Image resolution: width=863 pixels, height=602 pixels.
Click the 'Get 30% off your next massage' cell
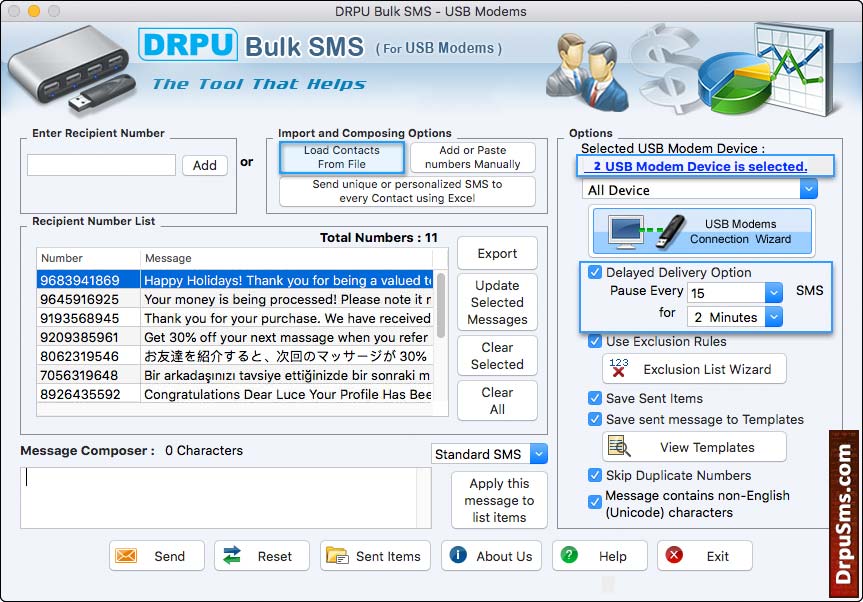(x=287, y=337)
